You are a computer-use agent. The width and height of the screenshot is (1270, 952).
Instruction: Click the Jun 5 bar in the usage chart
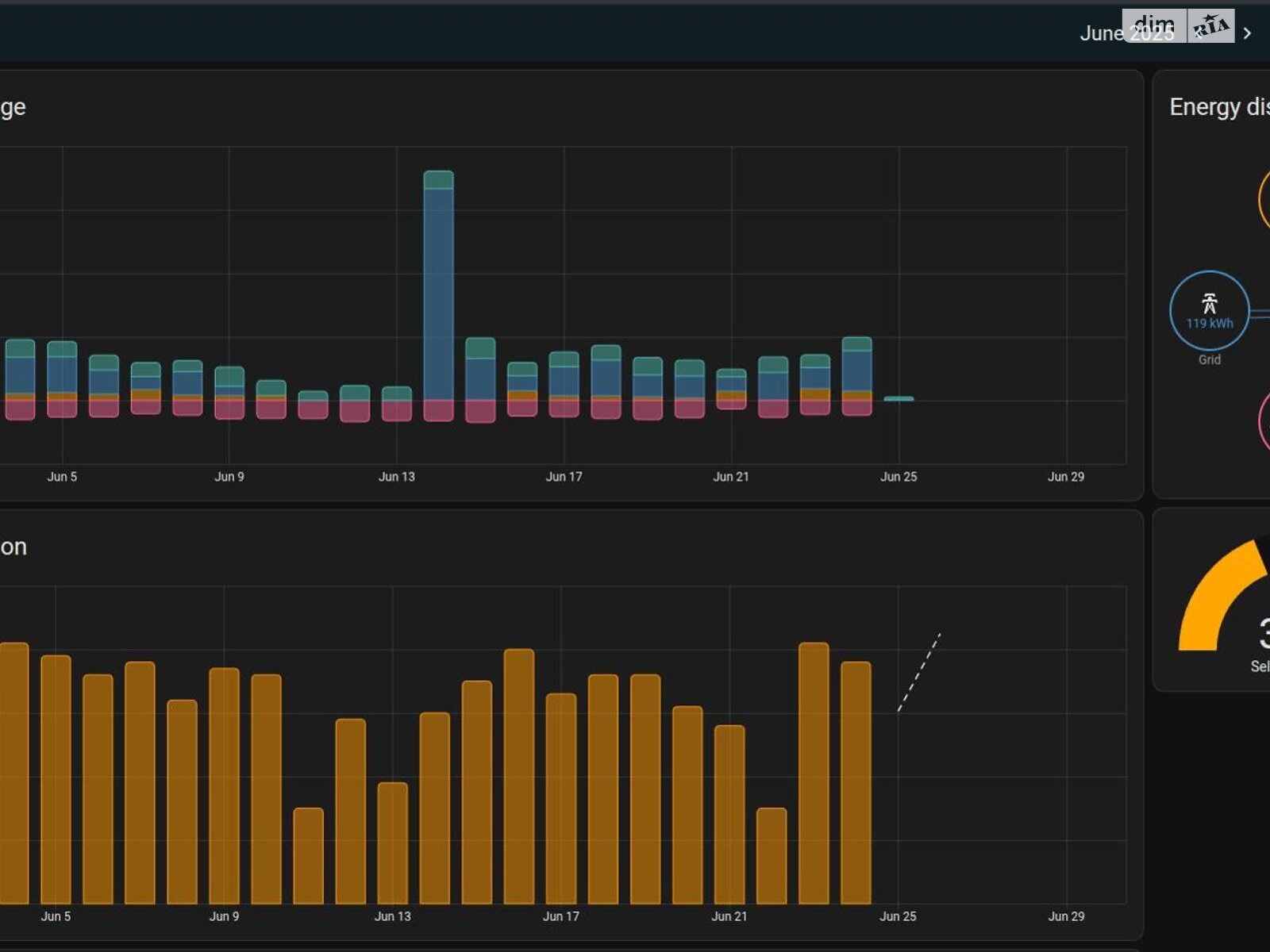click(62, 379)
